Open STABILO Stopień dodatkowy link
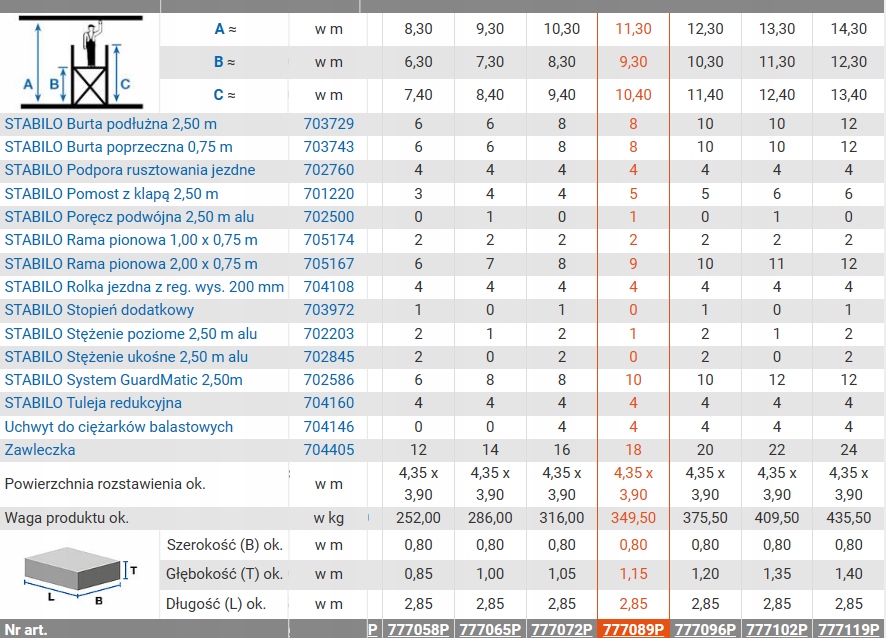 pyautogui.click(x=99, y=310)
